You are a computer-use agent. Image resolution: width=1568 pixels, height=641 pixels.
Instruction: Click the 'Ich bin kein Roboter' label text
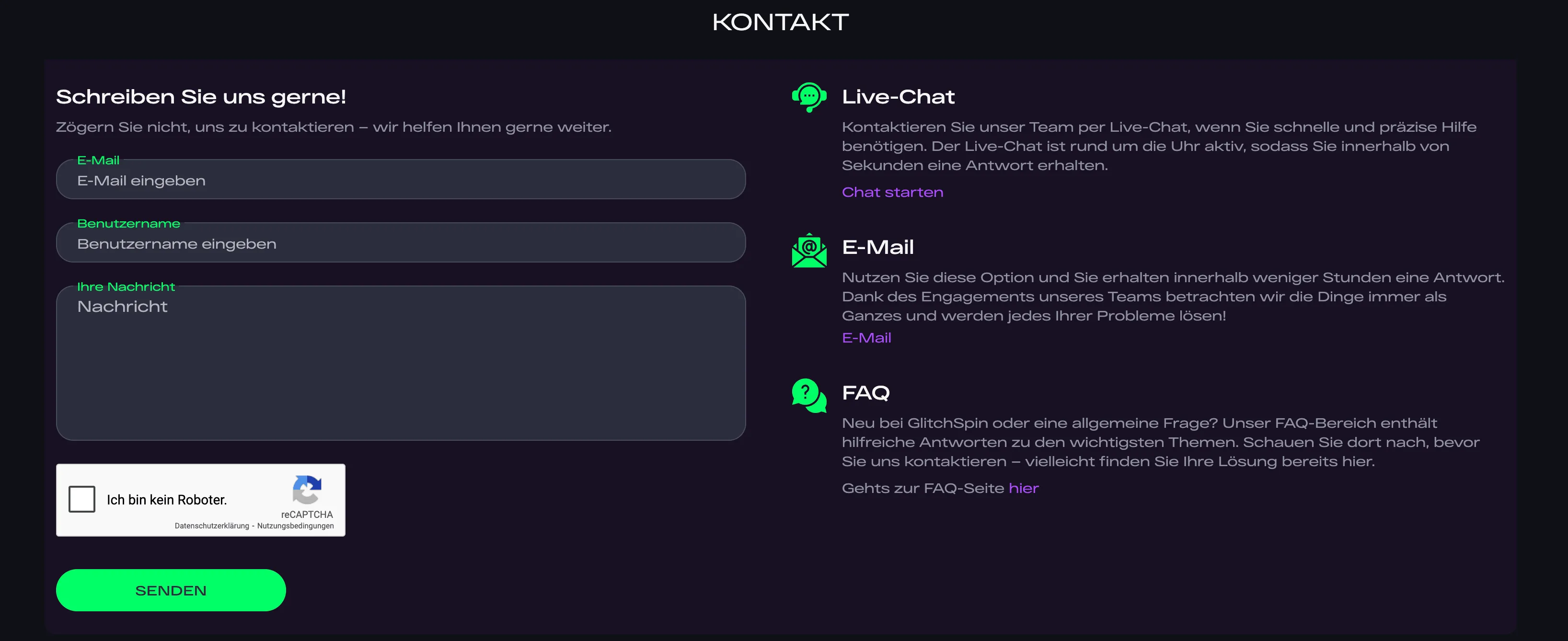click(x=166, y=499)
